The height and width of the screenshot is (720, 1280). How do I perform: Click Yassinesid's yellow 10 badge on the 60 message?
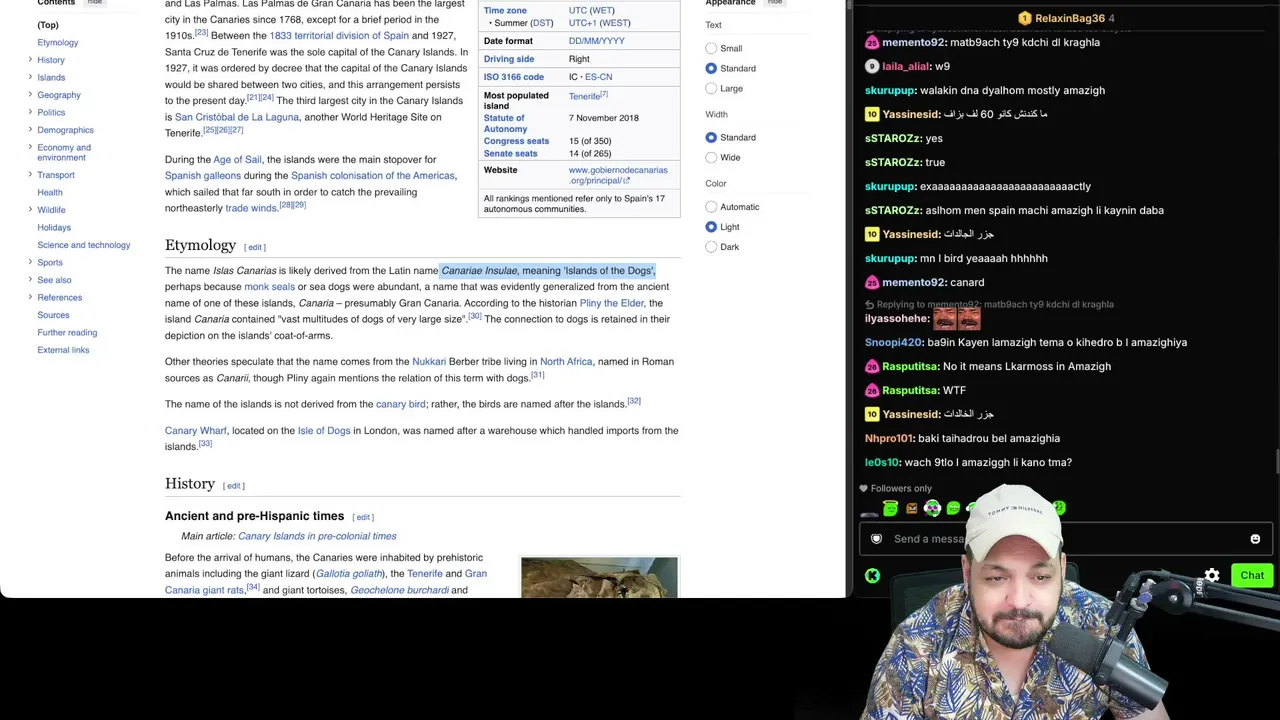872,114
